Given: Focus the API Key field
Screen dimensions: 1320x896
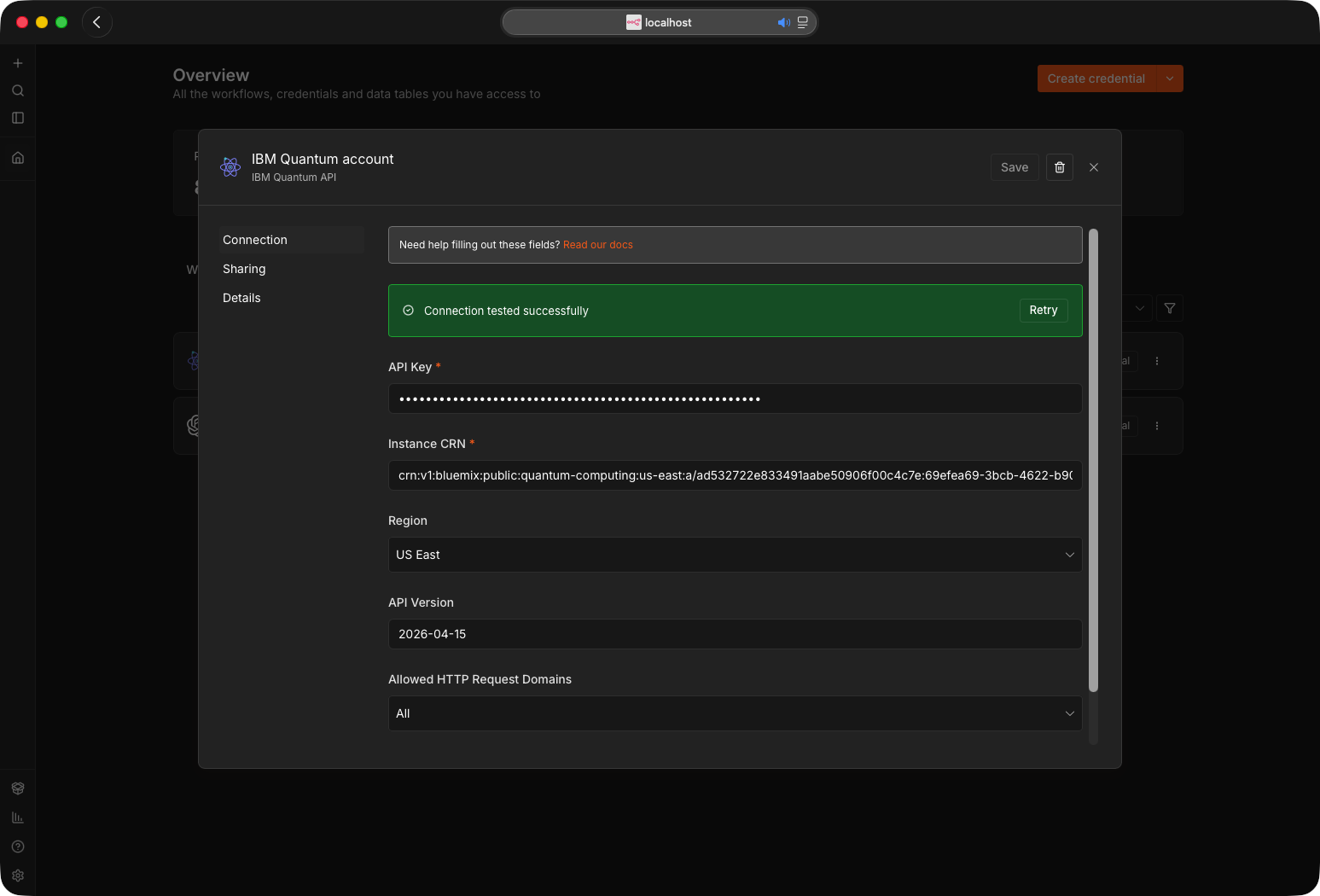Looking at the screenshot, I should click(736, 399).
